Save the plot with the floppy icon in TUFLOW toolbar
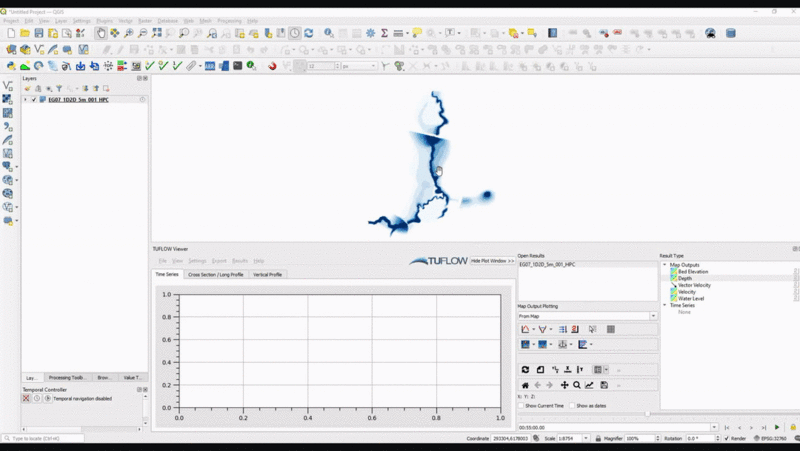Image resolution: width=800 pixels, height=451 pixels. [x=604, y=385]
